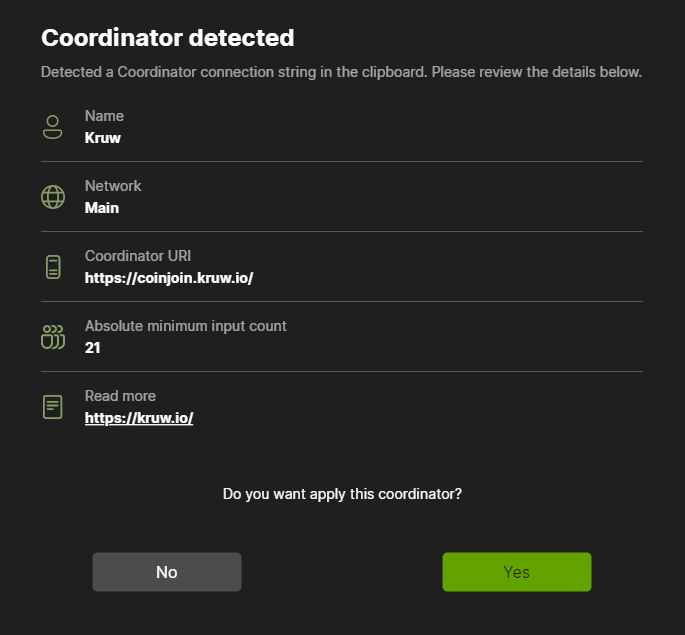Image resolution: width=685 pixels, height=635 pixels.
Task: Click the clipboard detection description text
Action: (x=342, y=72)
